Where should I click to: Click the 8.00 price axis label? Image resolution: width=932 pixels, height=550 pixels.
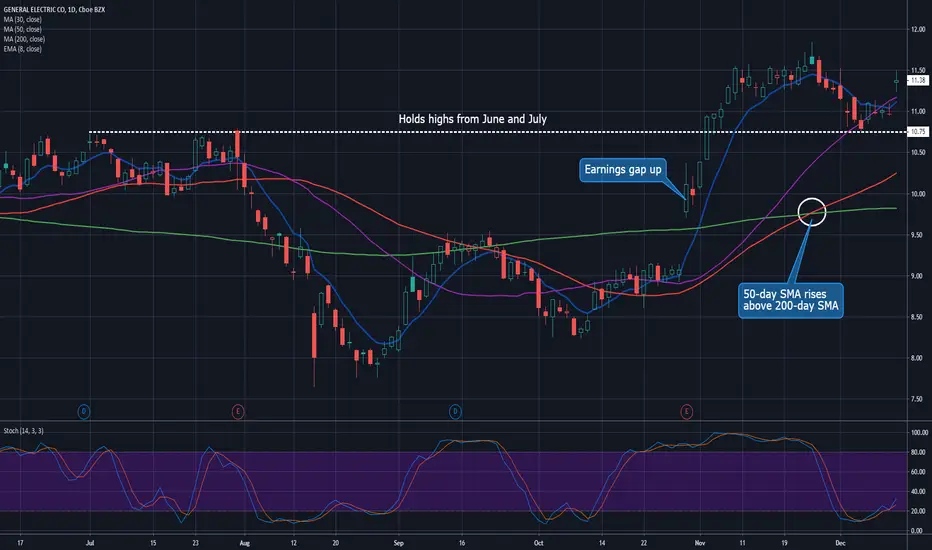[918, 358]
